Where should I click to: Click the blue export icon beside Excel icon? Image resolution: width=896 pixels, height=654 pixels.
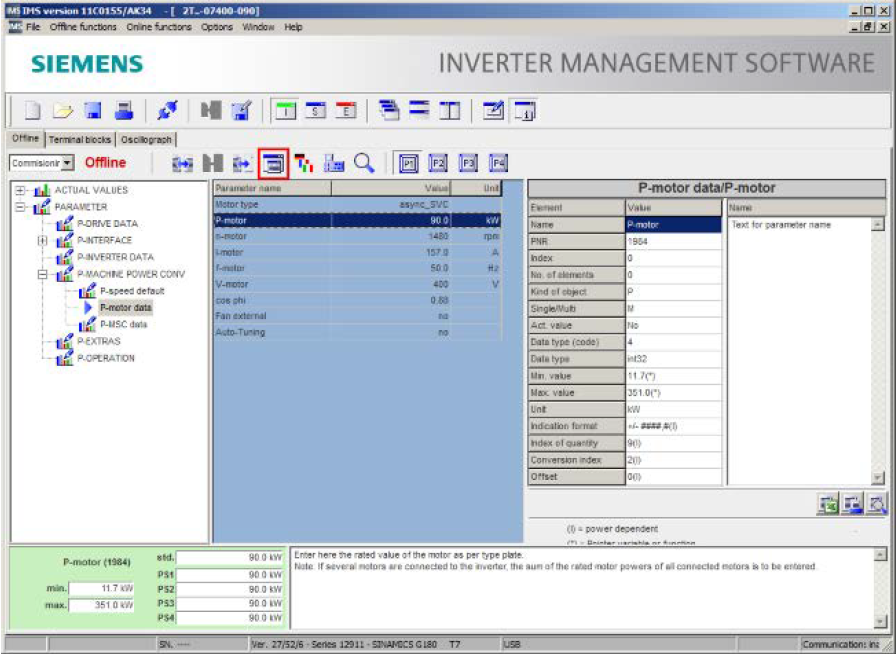852,504
